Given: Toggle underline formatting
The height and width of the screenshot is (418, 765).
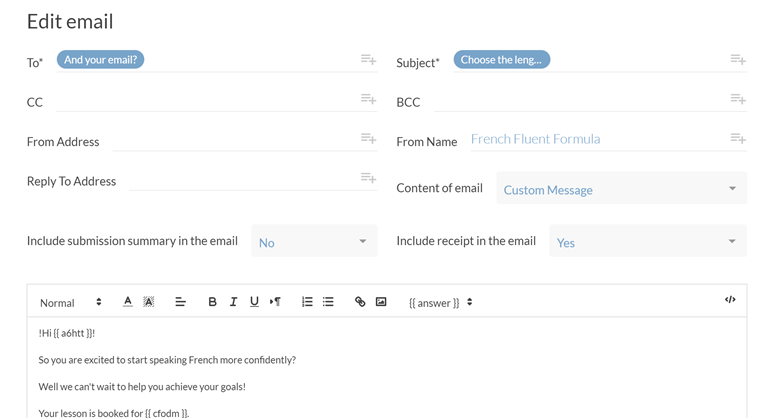Looking at the screenshot, I should coord(254,302).
